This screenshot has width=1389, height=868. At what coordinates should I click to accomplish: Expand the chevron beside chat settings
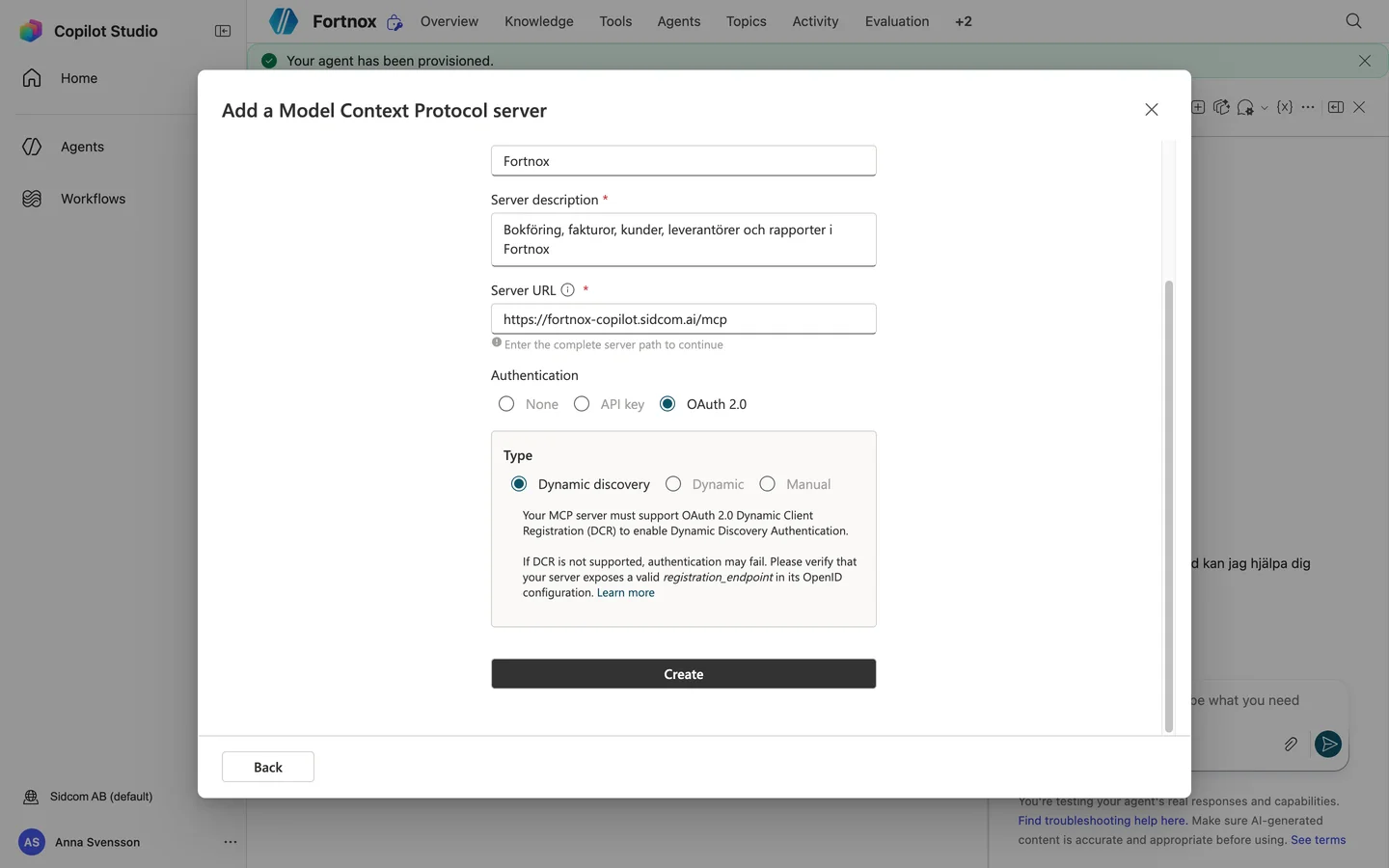(1265, 108)
